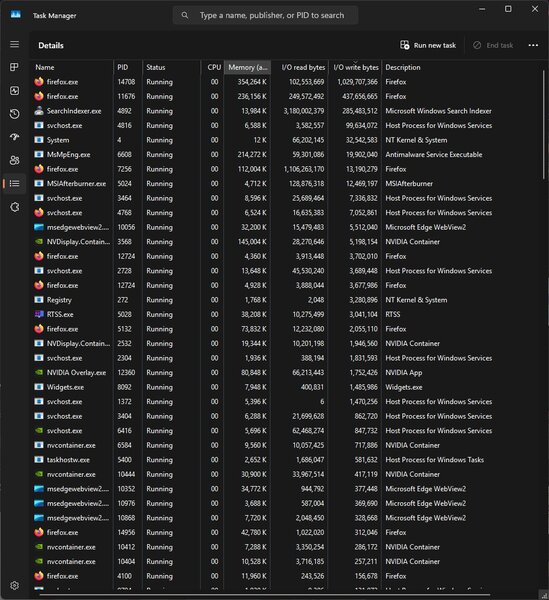549x600 pixels.
Task: Open the App history icon
Action: point(15,114)
